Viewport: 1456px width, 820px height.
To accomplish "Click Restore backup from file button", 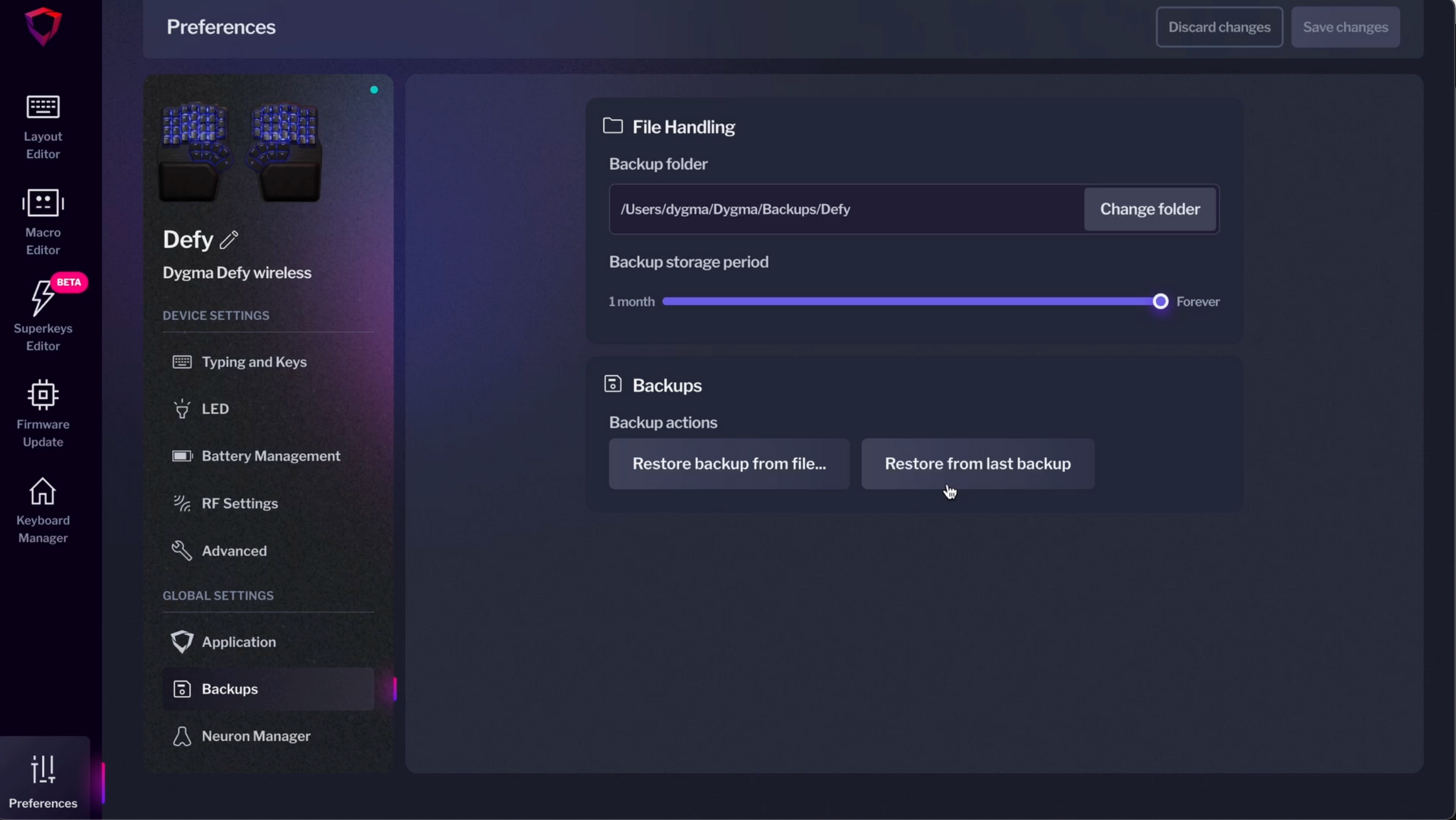I will (x=729, y=464).
